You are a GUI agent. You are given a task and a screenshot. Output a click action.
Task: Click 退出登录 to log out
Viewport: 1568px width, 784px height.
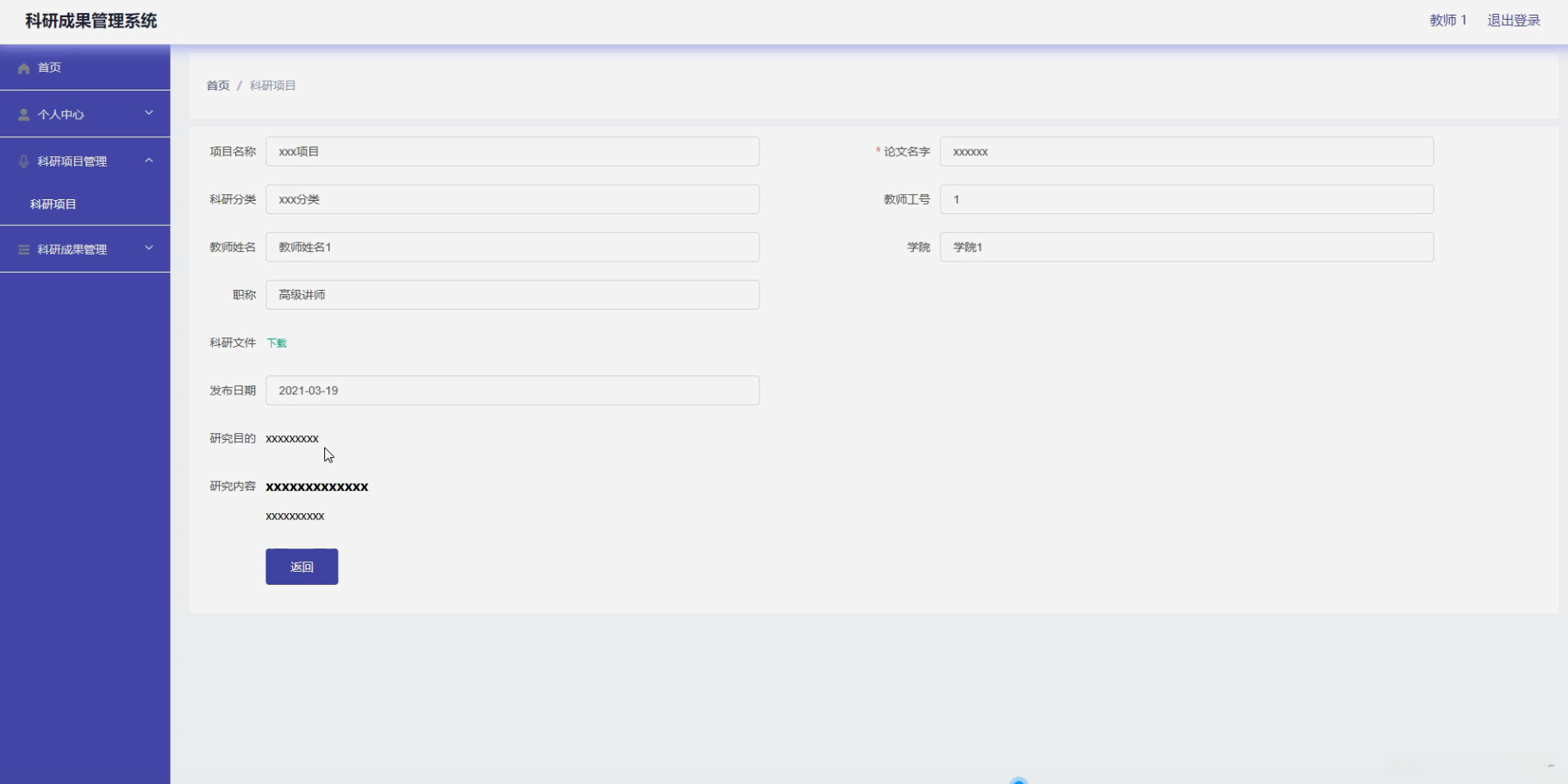tap(1514, 21)
